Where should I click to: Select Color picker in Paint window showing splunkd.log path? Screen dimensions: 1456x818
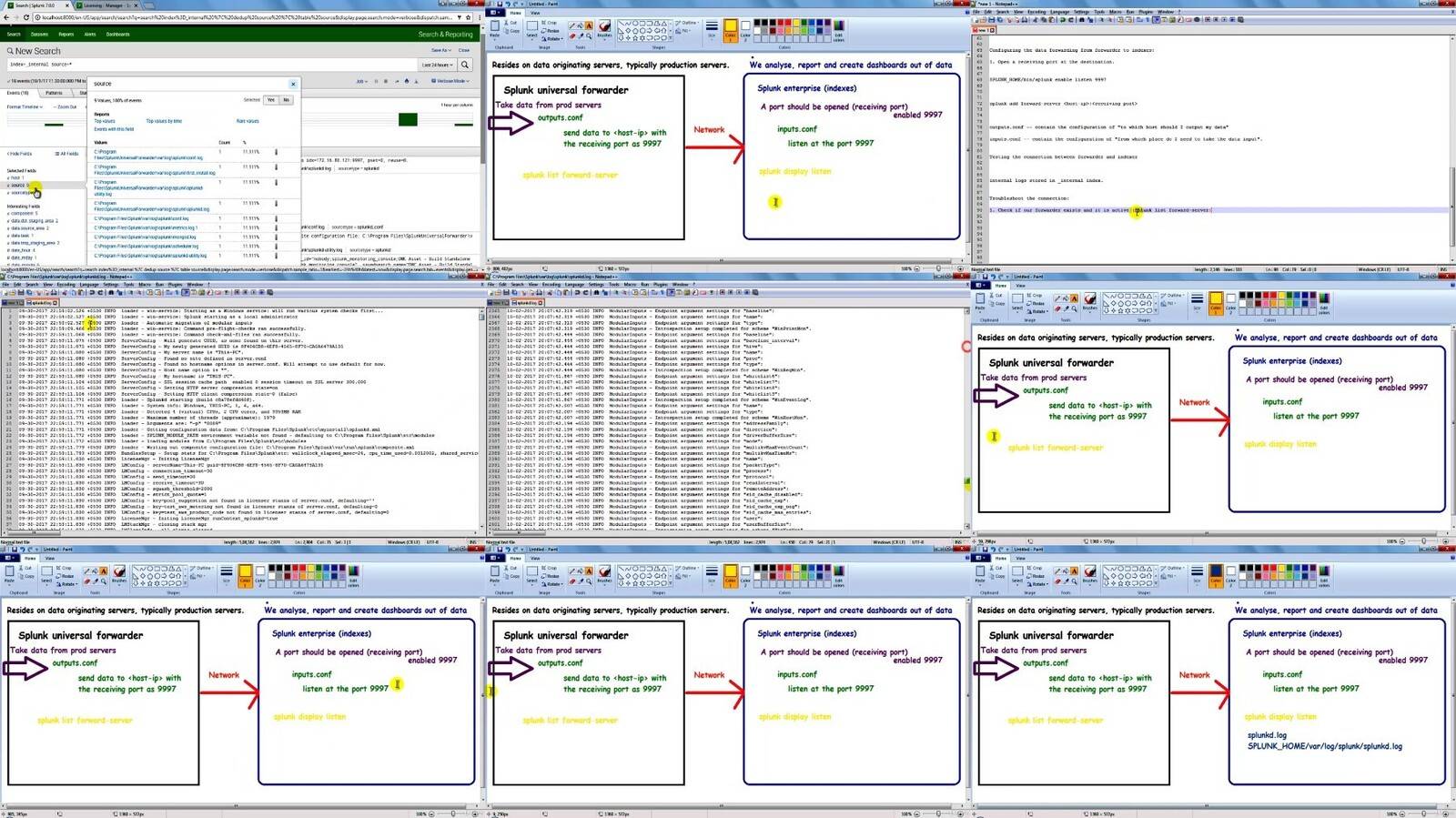pyautogui.click(x=1066, y=581)
